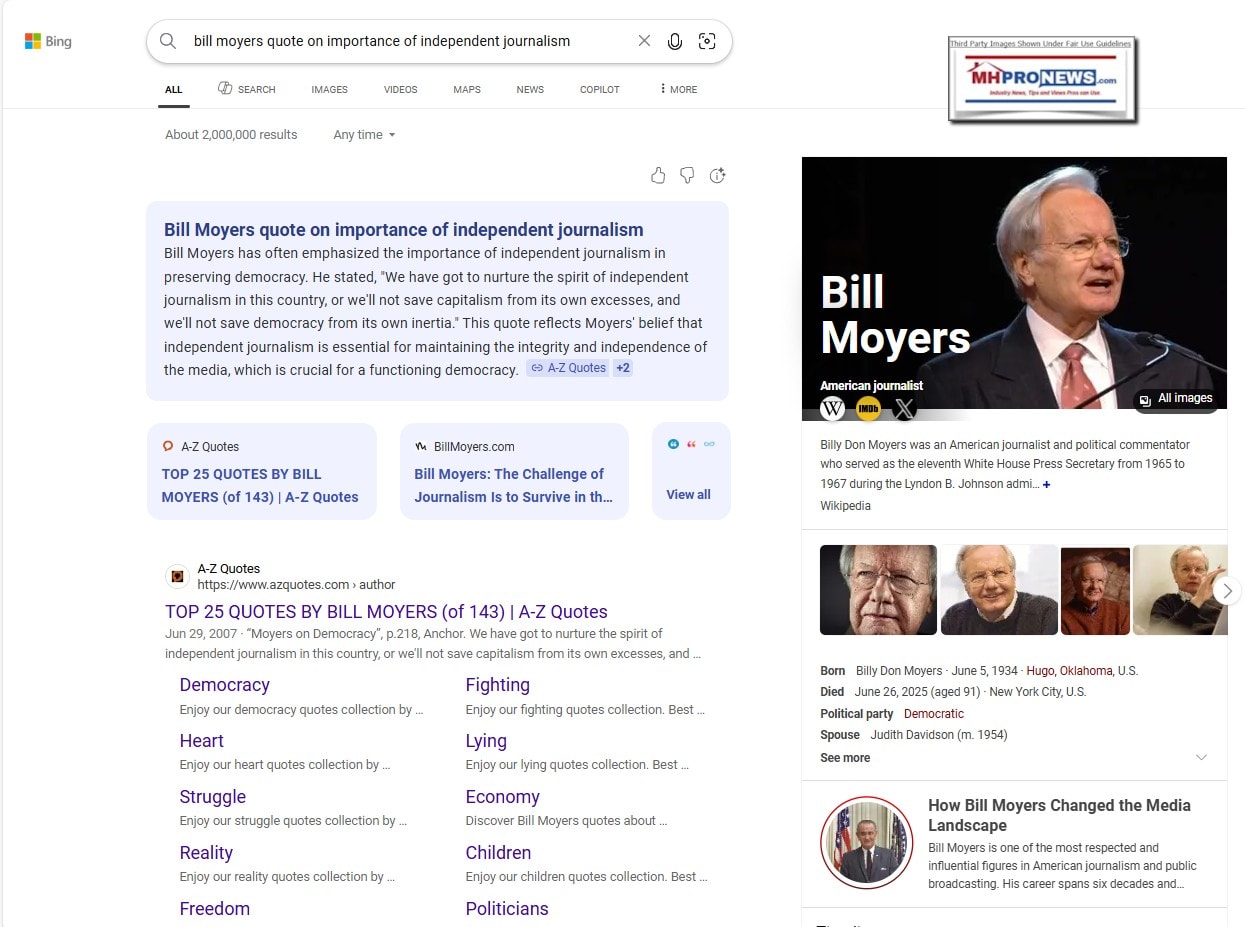Image resolution: width=1245 pixels, height=927 pixels.
Task: Open the Wikipedia source link
Action: (845, 506)
